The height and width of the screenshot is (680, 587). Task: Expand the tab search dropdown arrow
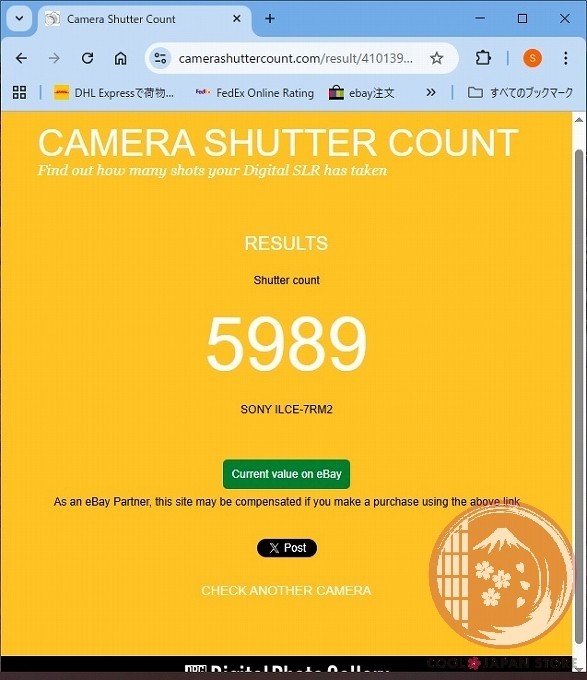click(x=20, y=19)
